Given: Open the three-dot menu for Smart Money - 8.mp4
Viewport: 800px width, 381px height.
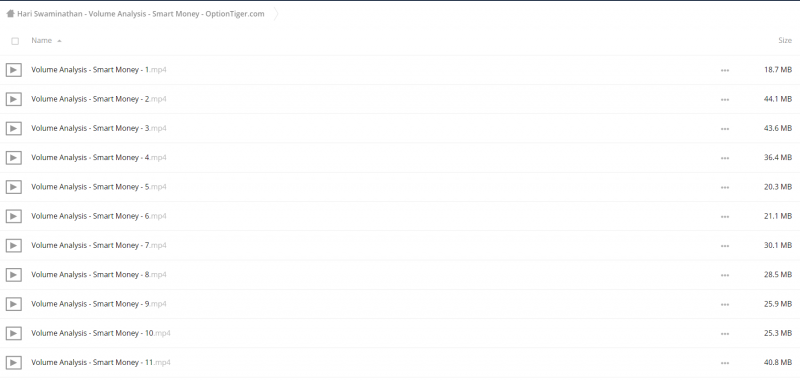Looking at the screenshot, I should pyautogui.click(x=724, y=275).
